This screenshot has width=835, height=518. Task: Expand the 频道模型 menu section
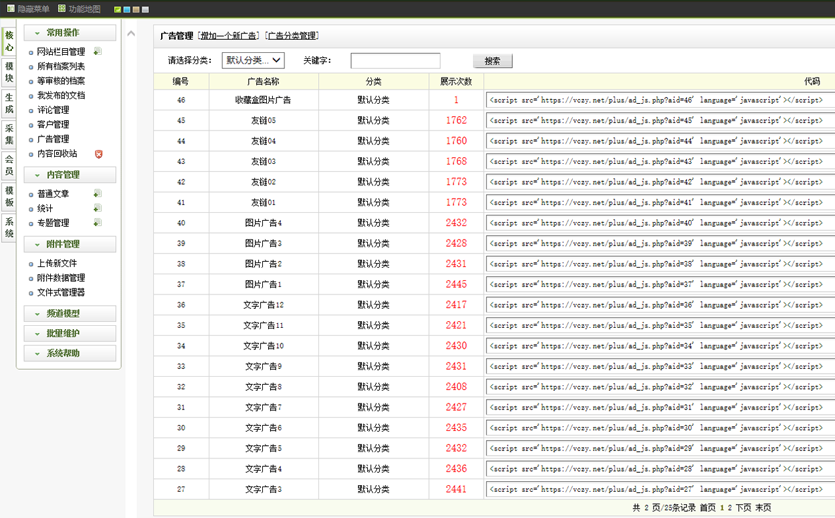pyautogui.click(x=70, y=314)
